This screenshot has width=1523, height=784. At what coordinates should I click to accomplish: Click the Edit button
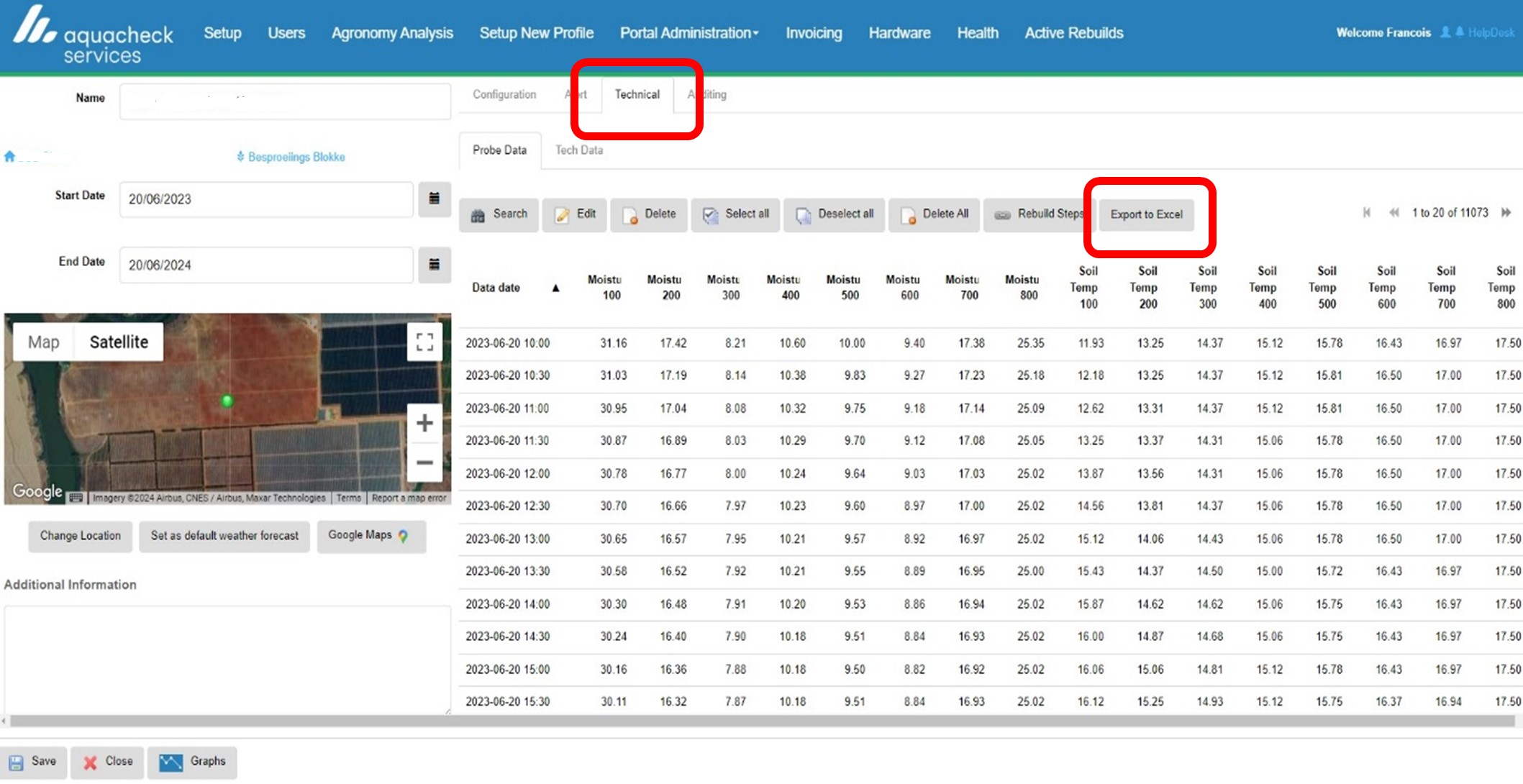(575, 214)
